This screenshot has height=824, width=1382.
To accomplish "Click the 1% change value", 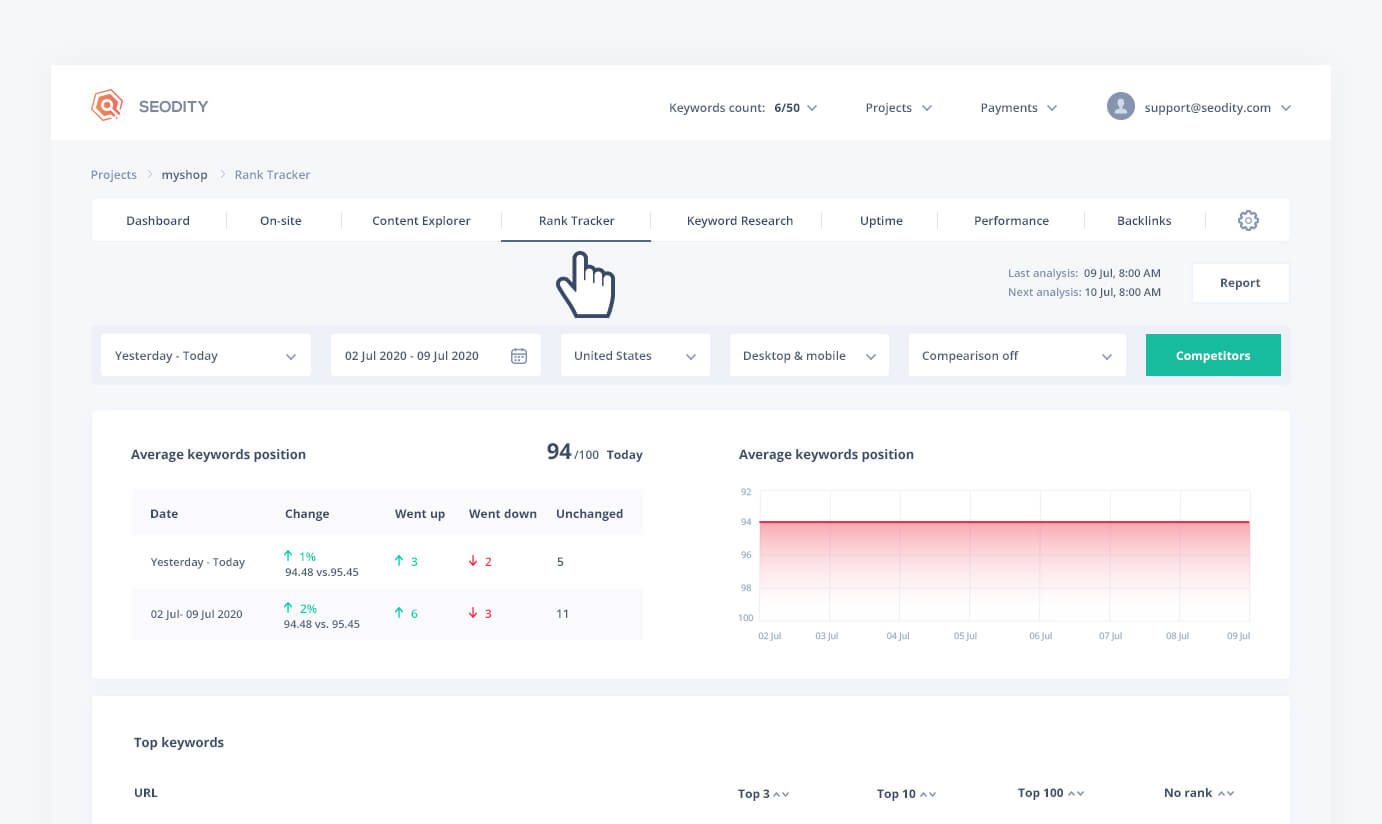I will (x=308, y=556).
